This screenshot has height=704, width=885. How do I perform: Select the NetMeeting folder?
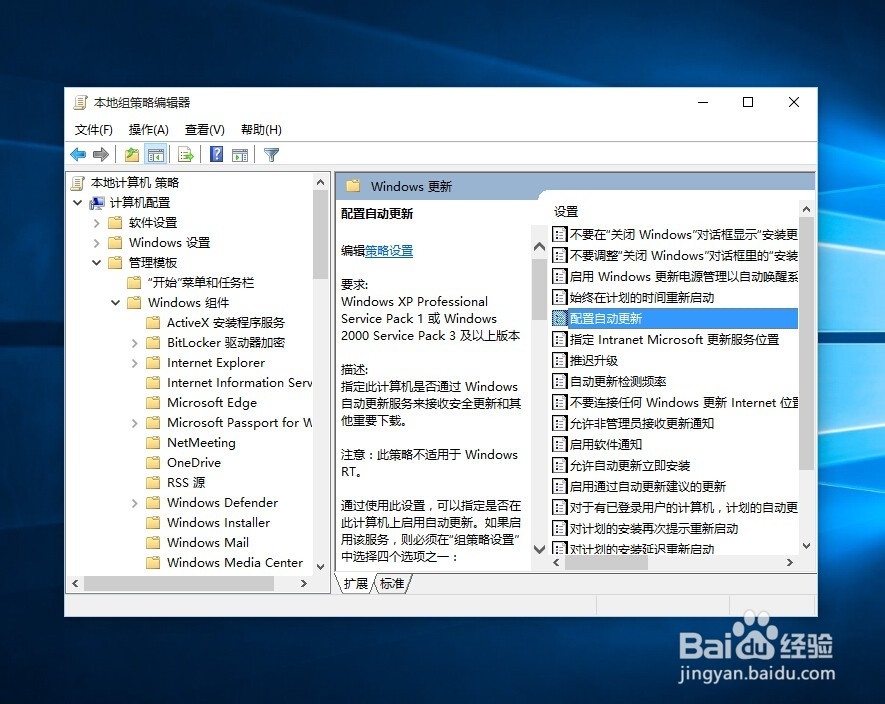[x=201, y=443]
